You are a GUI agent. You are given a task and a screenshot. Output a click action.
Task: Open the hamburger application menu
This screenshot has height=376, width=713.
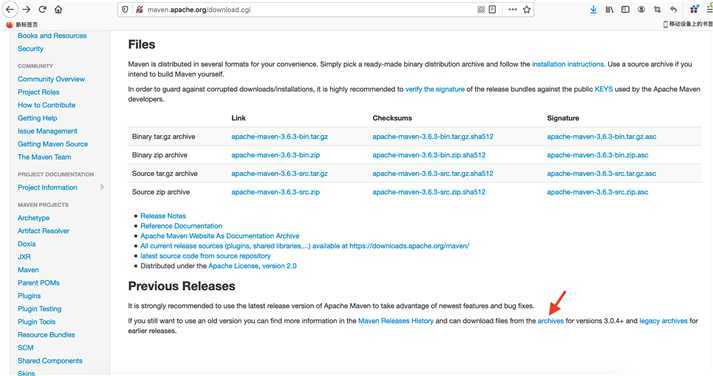pos(709,9)
